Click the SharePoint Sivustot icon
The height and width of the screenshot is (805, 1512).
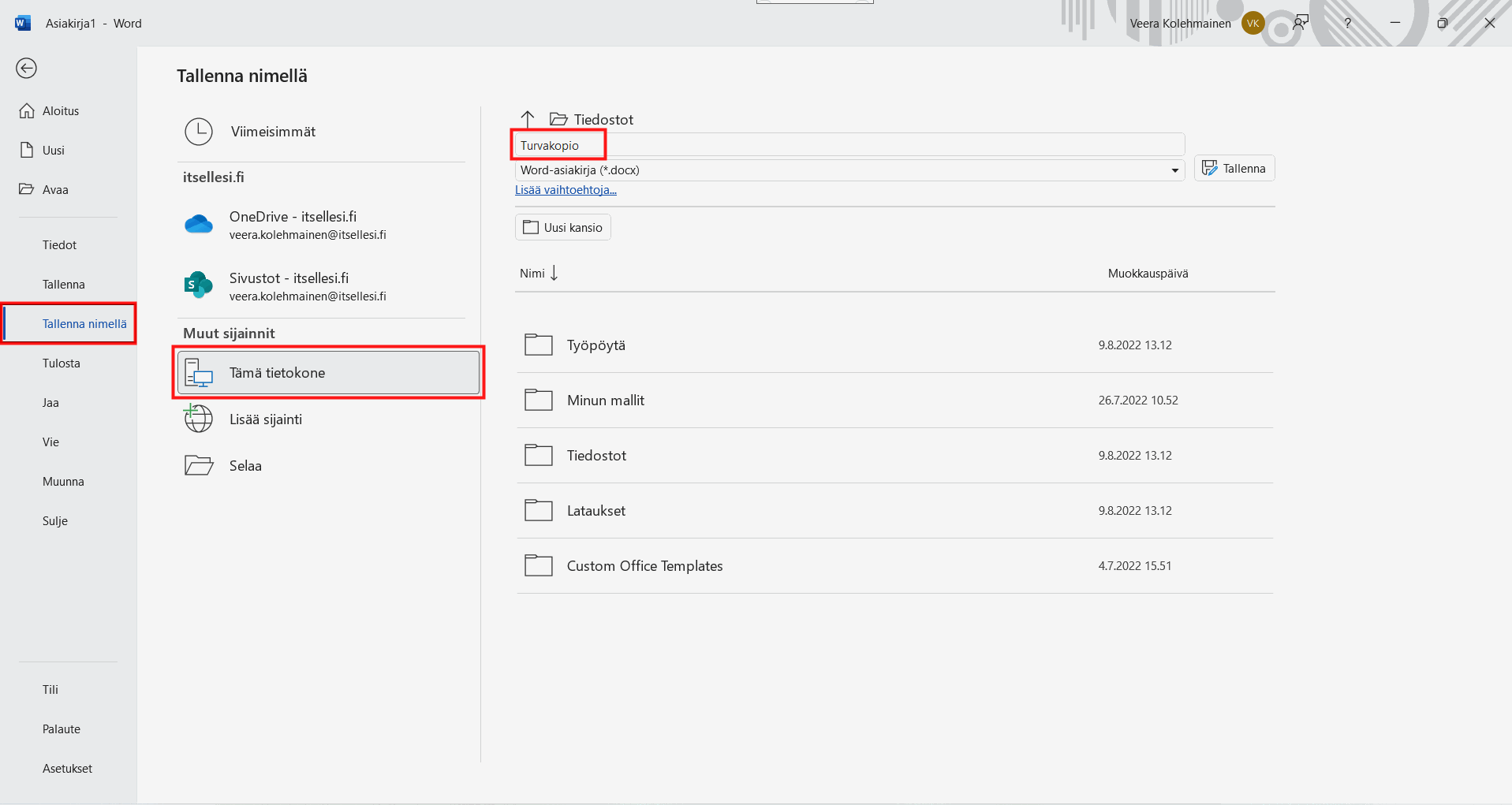pos(198,285)
